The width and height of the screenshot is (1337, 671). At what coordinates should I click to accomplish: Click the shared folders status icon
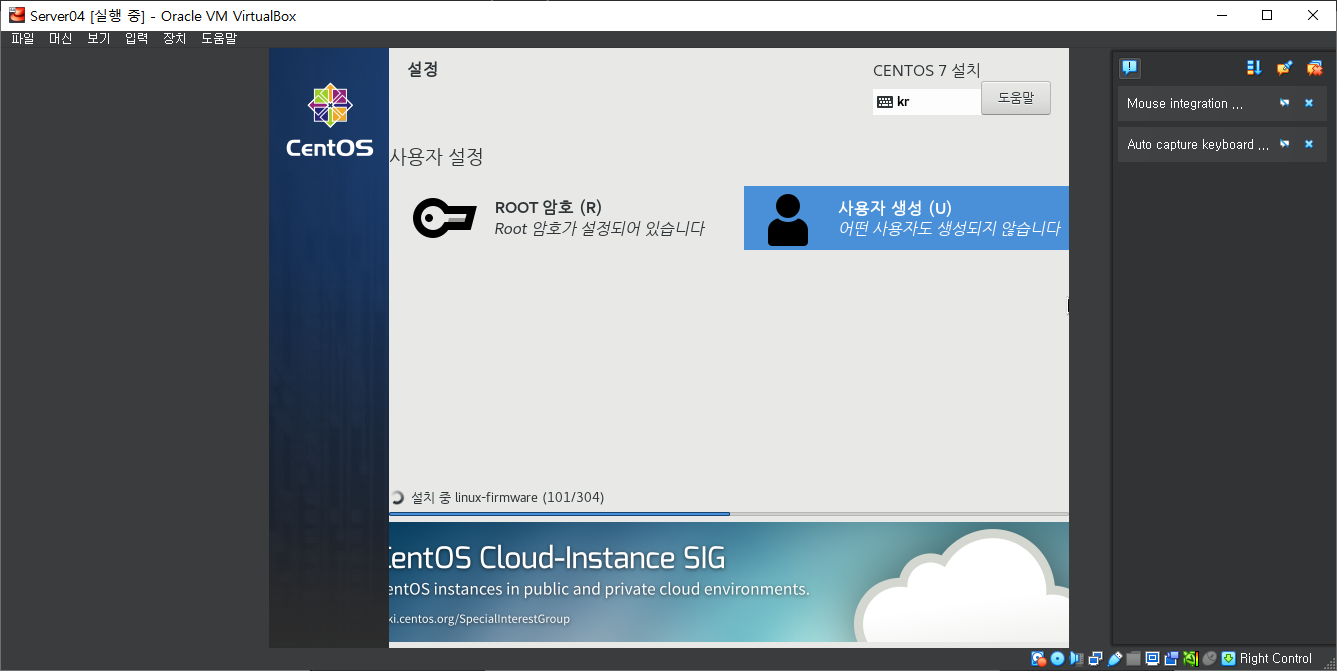pos(1133,658)
